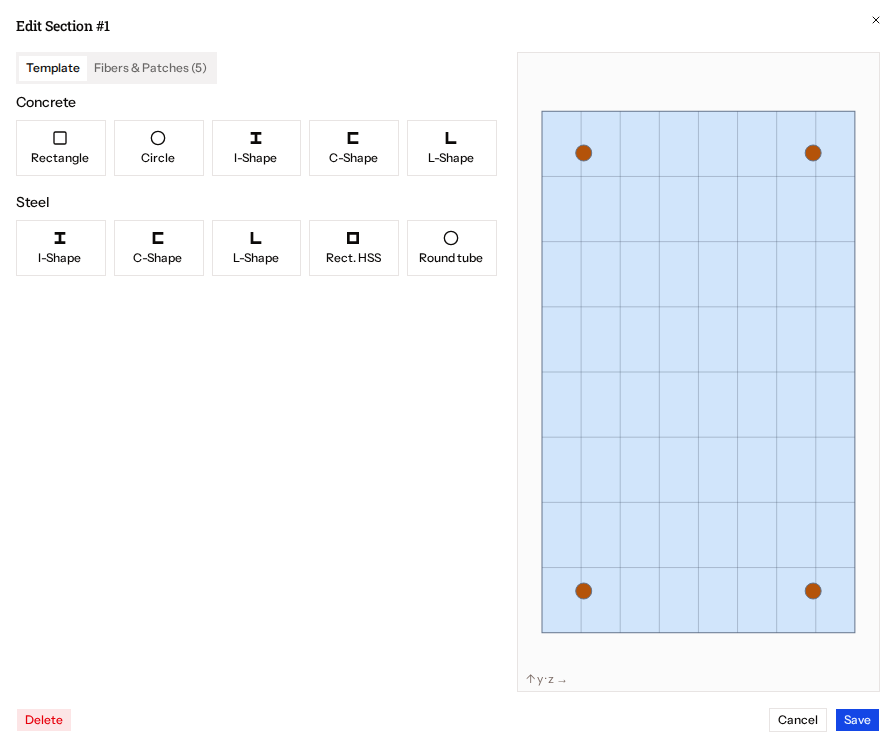Image resolution: width=896 pixels, height=748 pixels.
Task: Select the Rect. HSS steel template
Action: click(x=354, y=248)
